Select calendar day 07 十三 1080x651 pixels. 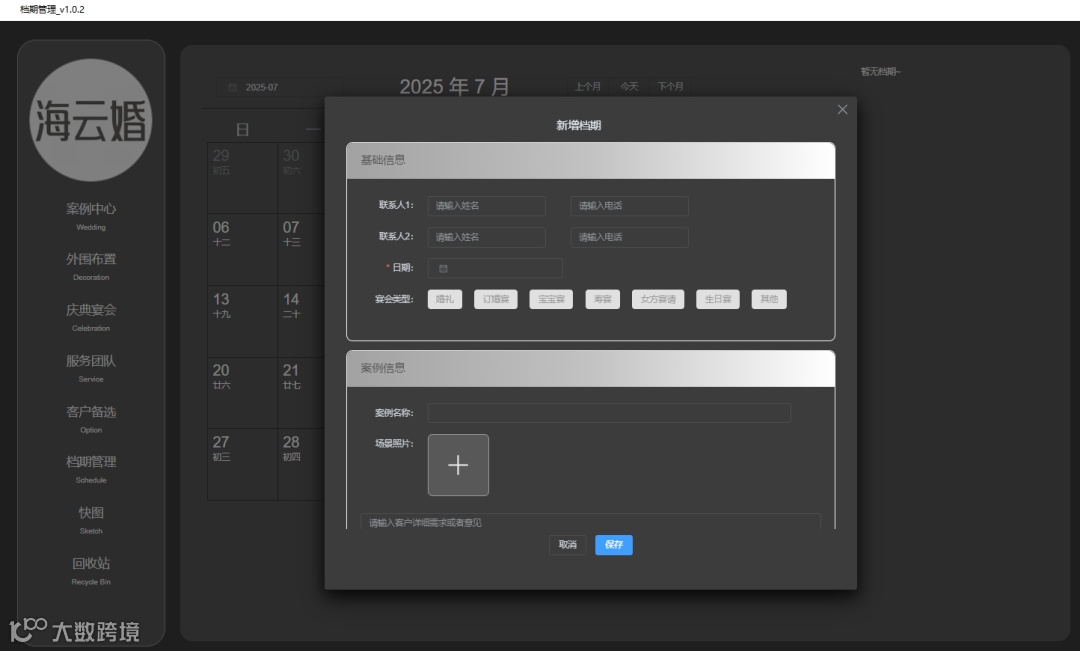[301, 249]
